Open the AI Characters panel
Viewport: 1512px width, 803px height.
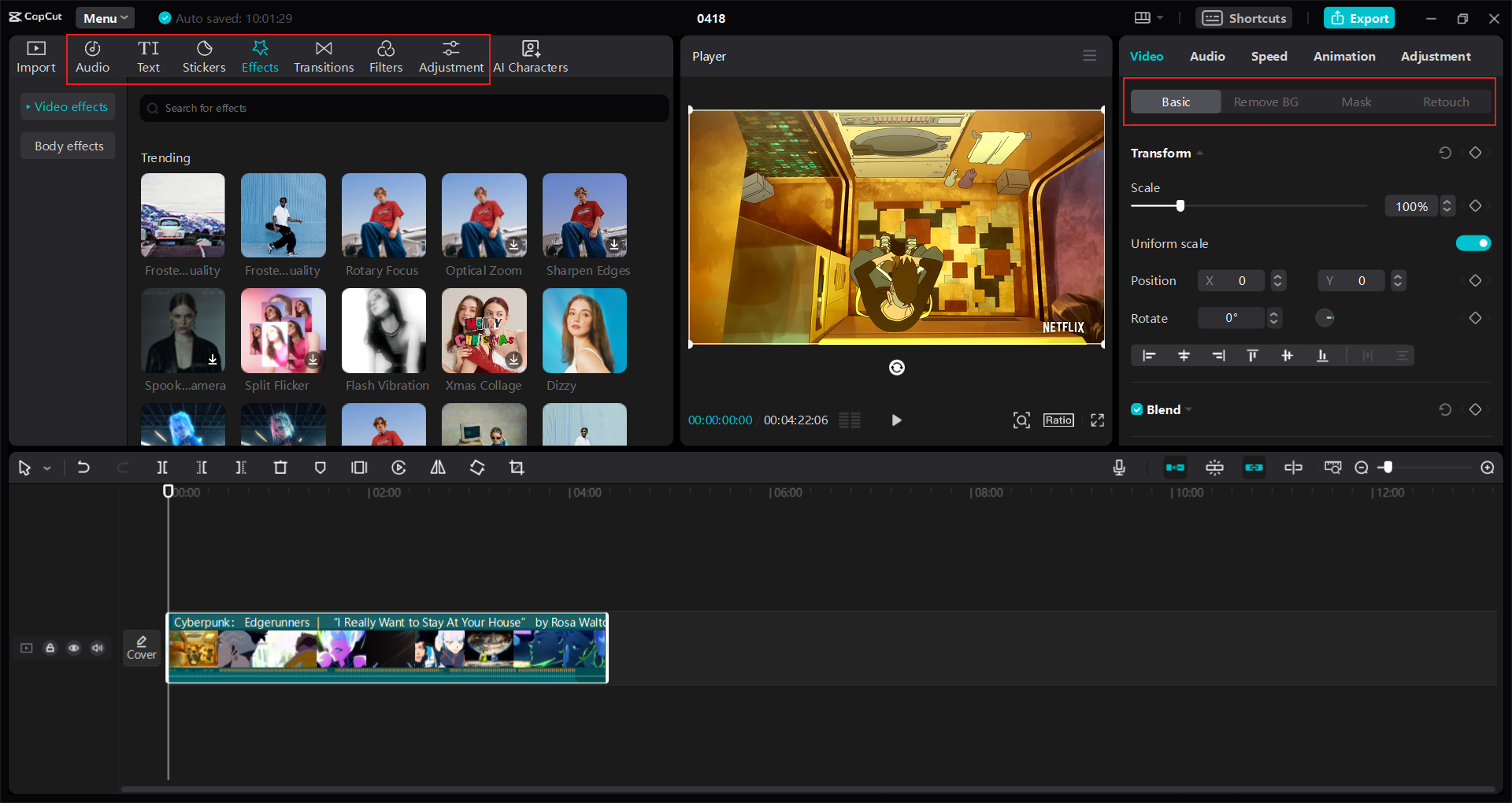[x=531, y=56]
